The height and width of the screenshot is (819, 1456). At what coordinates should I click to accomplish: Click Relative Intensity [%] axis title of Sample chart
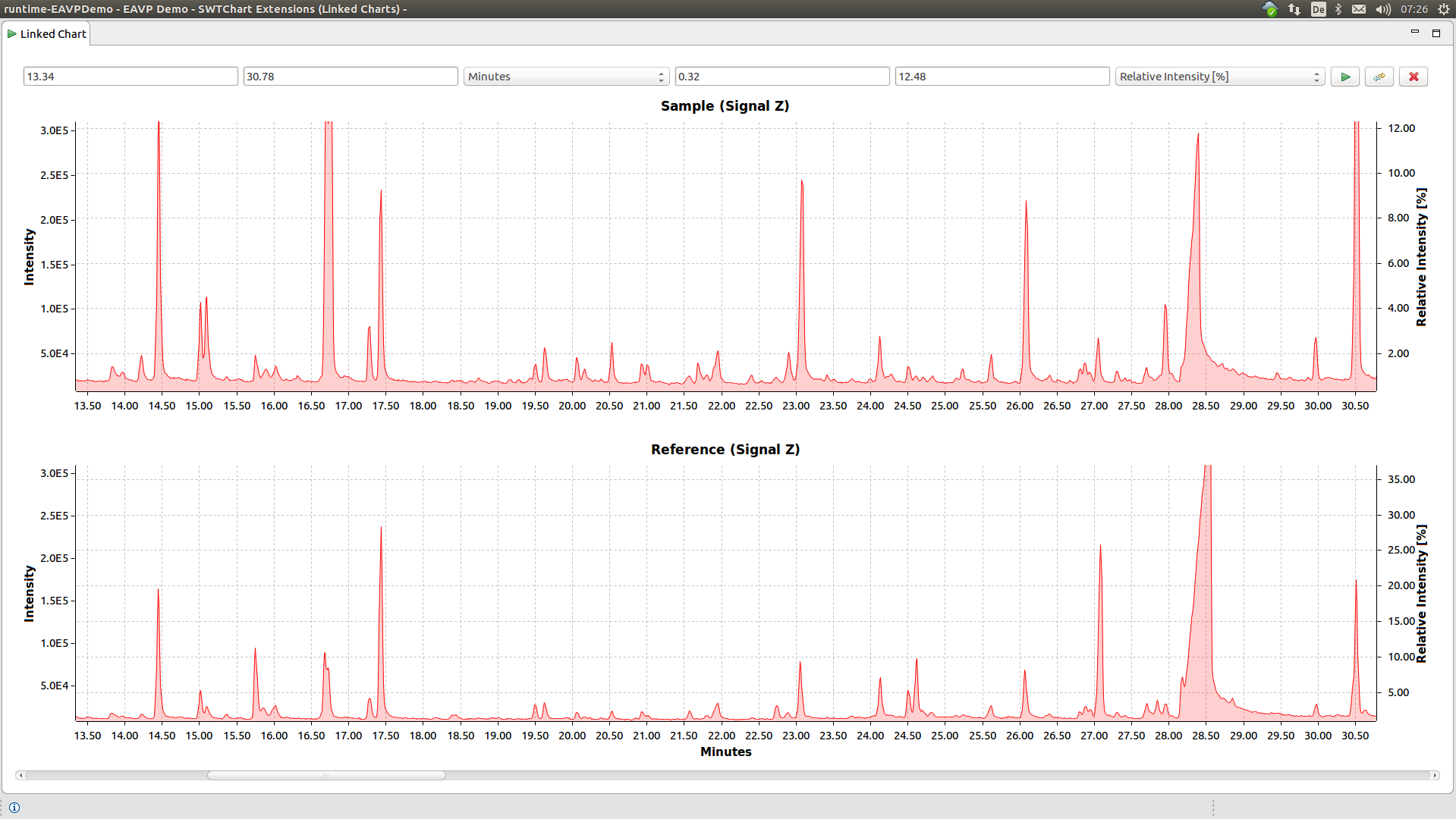(1421, 257)
